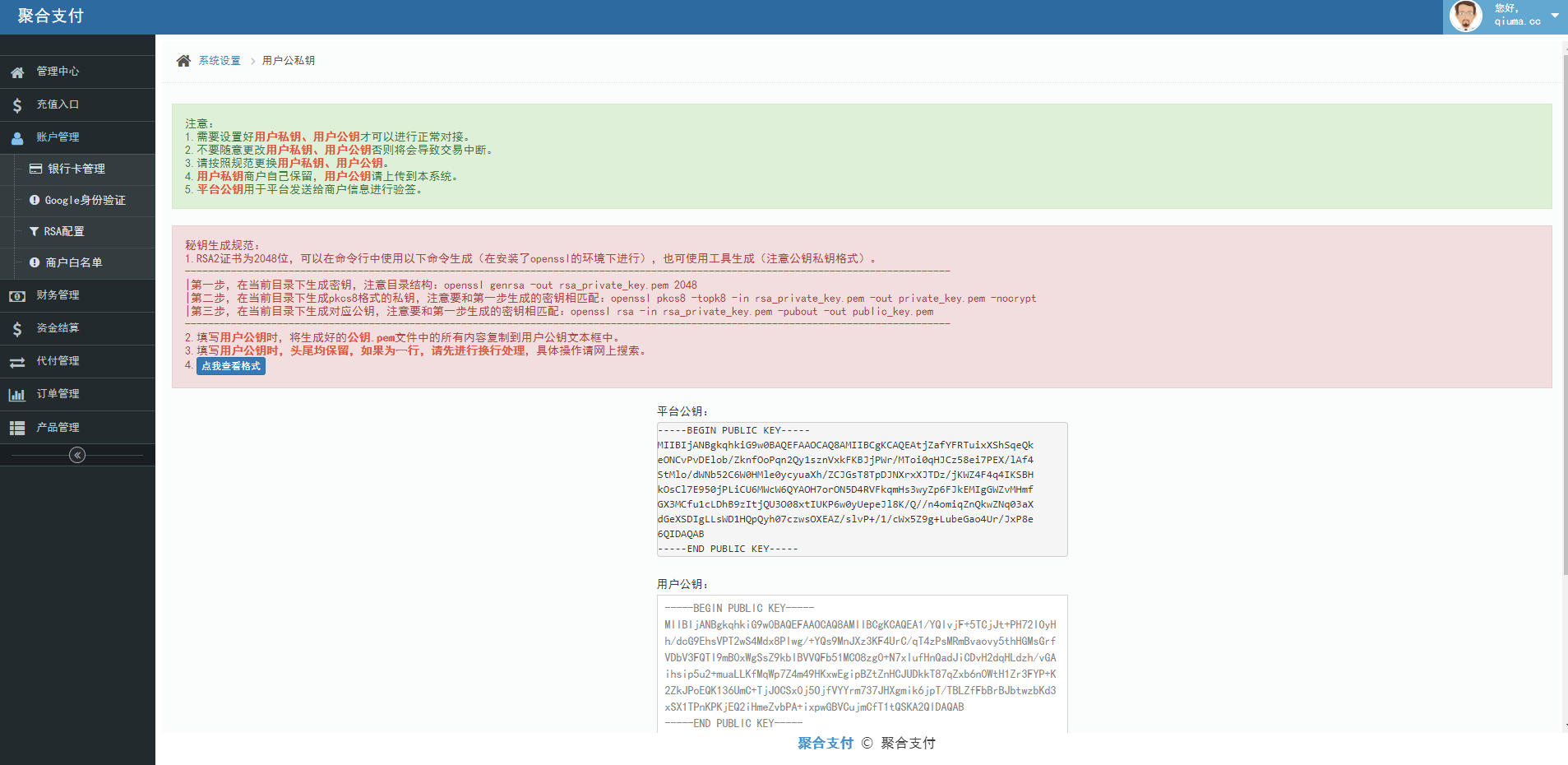This screenshot has width=1568, height=765.
Task: Click the 系统设置 breadcrumb link
Action: click(x=220, y=61)
